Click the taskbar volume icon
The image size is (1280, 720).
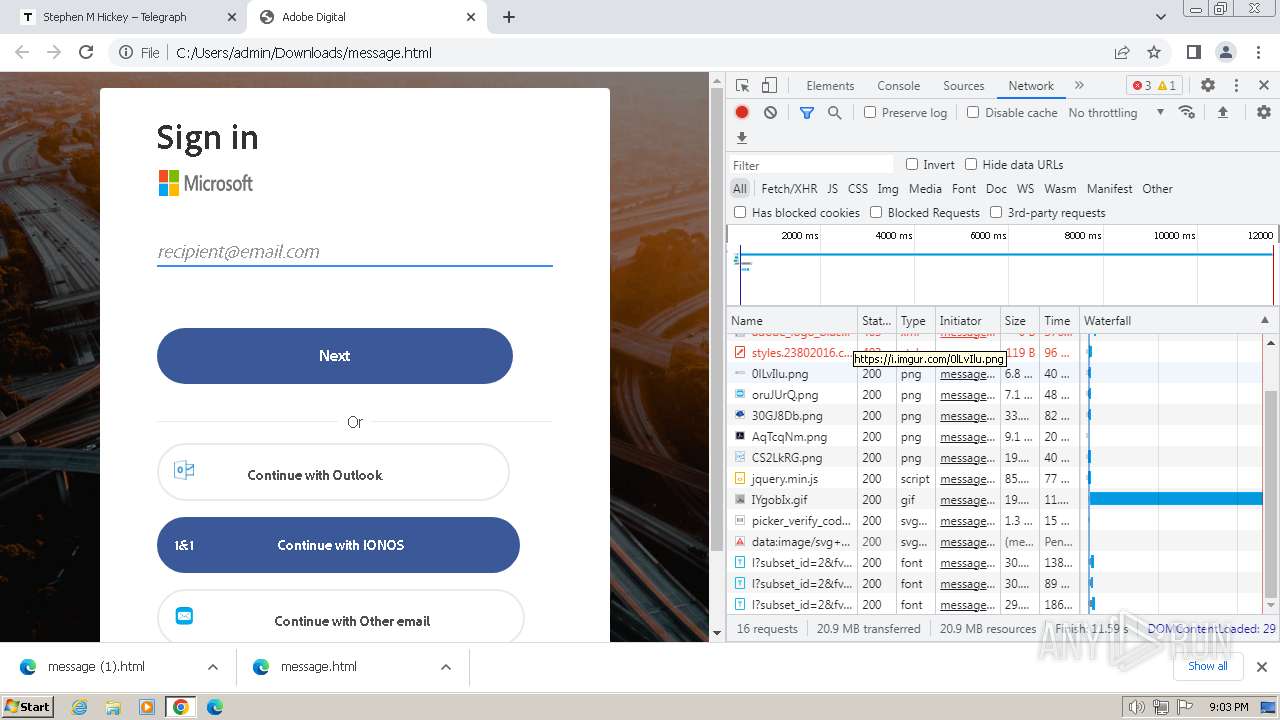tap(1136, 707)
